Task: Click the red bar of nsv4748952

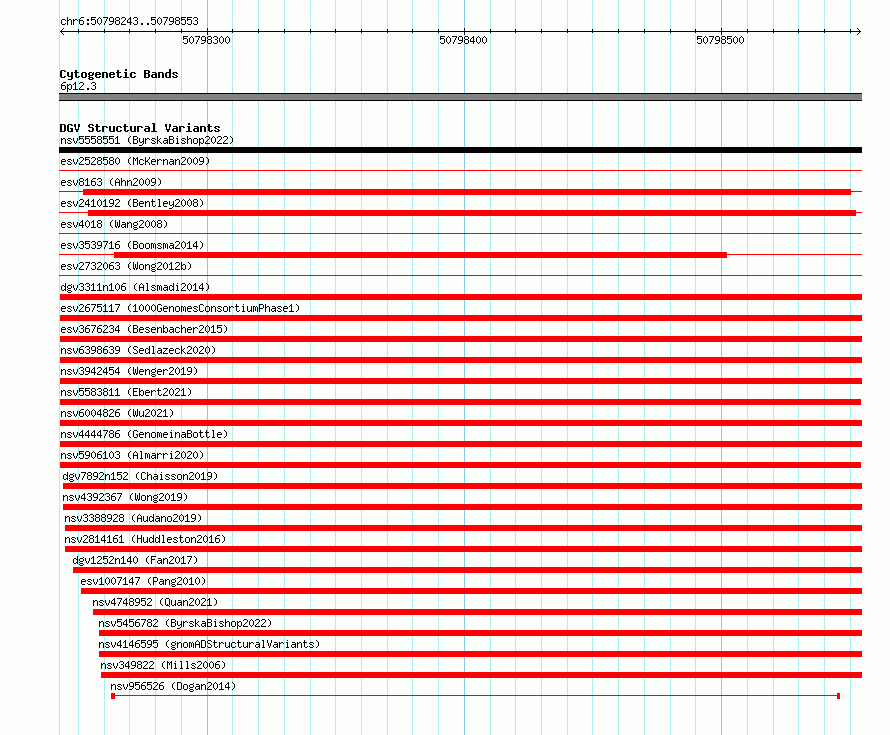Action: (x=477, y=612)
